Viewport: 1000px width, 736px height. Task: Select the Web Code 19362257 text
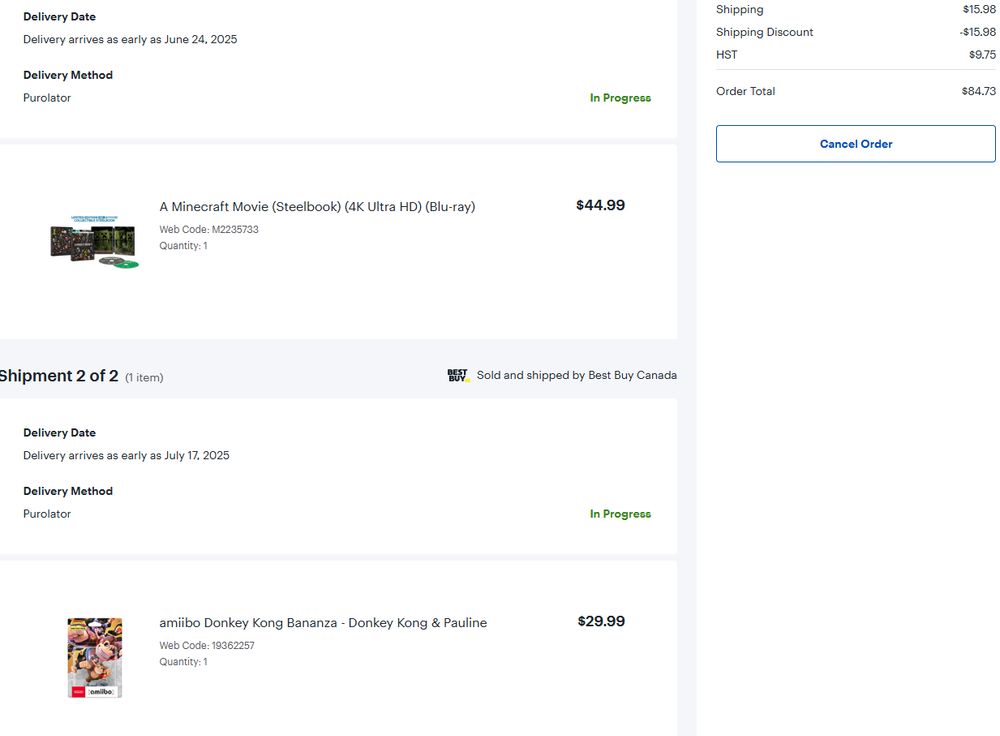[x=207, y=646]
